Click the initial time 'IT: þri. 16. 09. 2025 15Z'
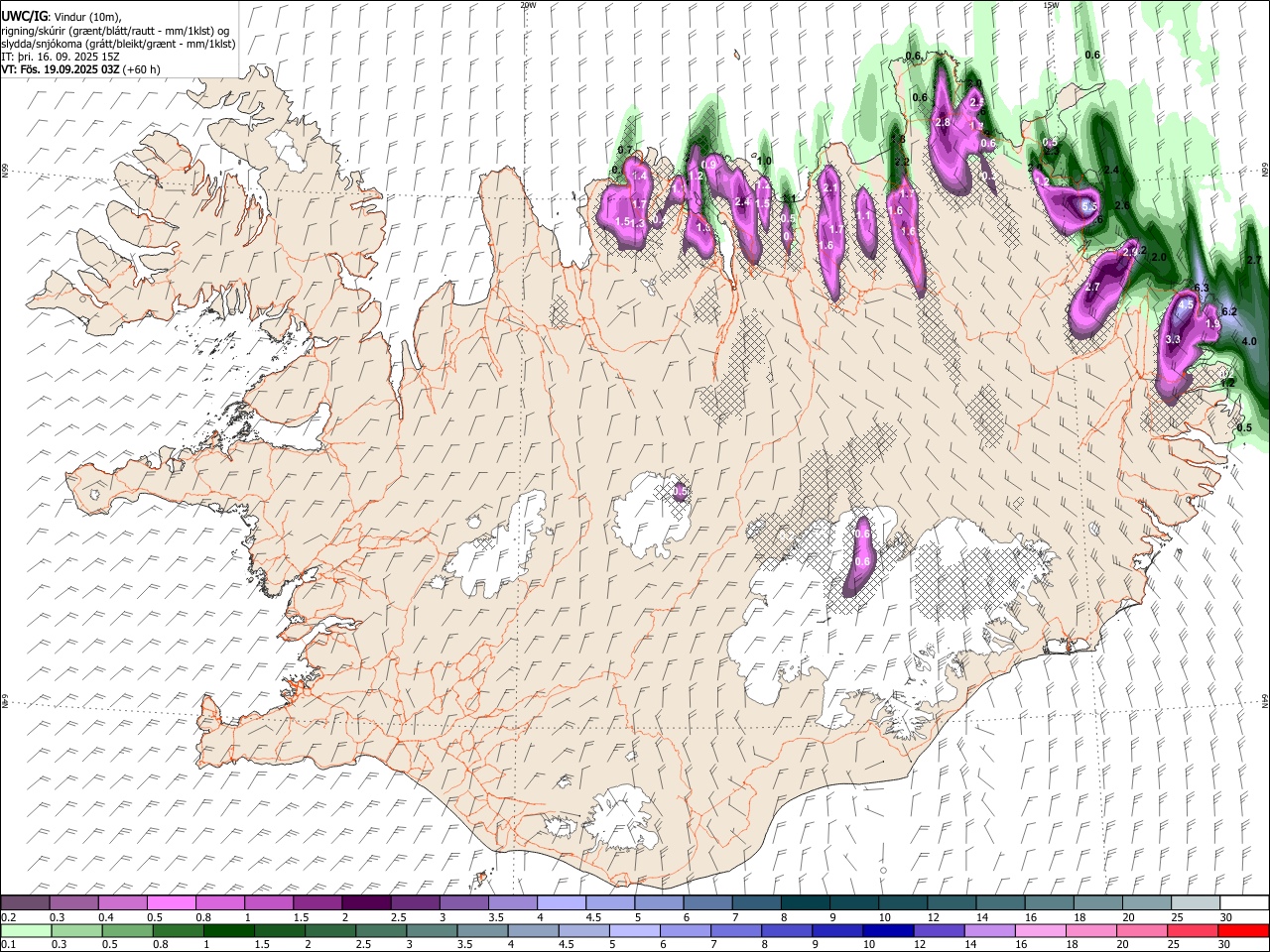This screenshot has height=952, width=1270. [x=62, y=57]
